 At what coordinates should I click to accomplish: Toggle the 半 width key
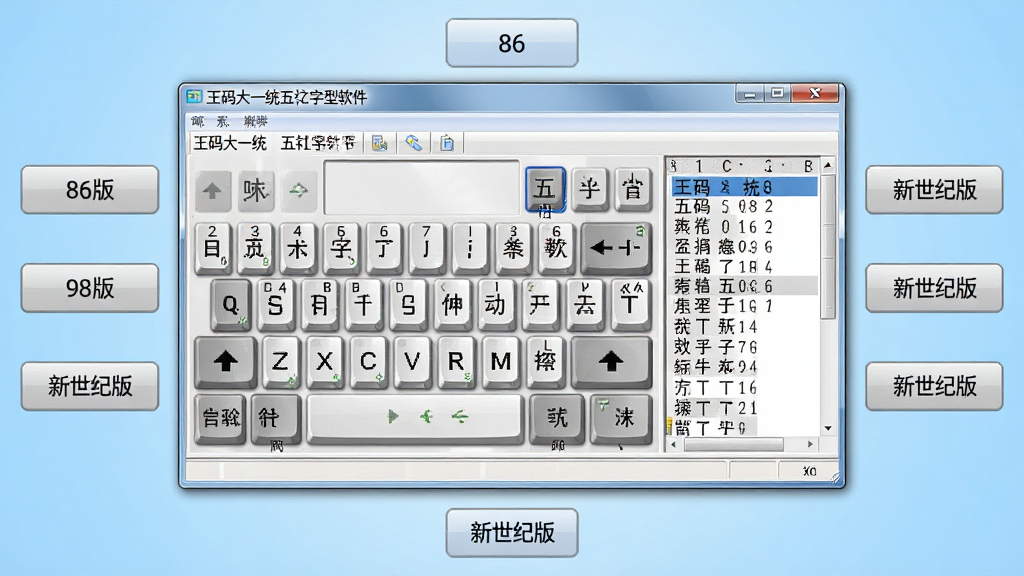[x=590, y=189]
